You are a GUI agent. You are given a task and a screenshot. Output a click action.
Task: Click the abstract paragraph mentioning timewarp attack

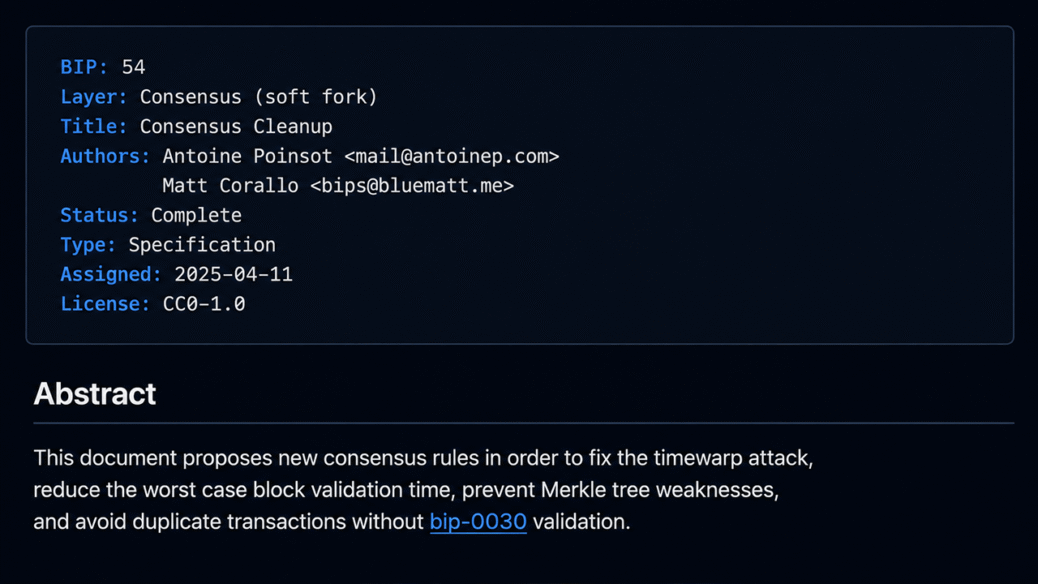point(424,490)
